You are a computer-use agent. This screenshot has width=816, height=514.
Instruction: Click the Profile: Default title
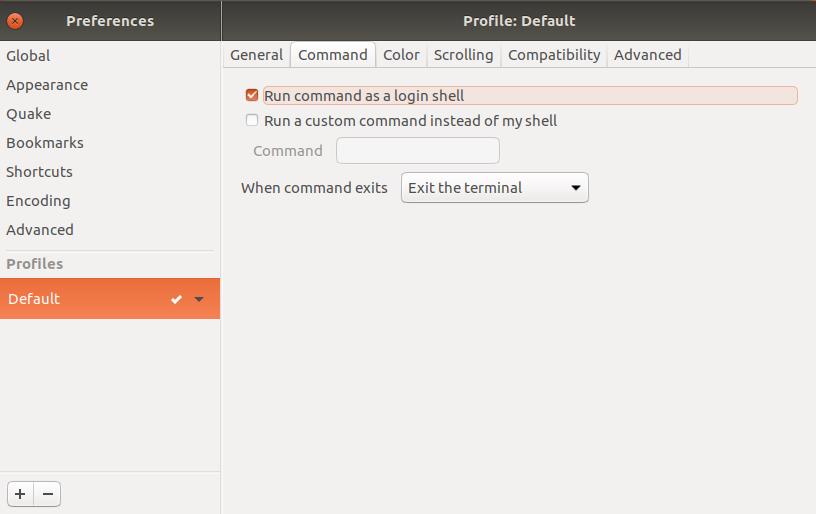click(x=519, y=21)
